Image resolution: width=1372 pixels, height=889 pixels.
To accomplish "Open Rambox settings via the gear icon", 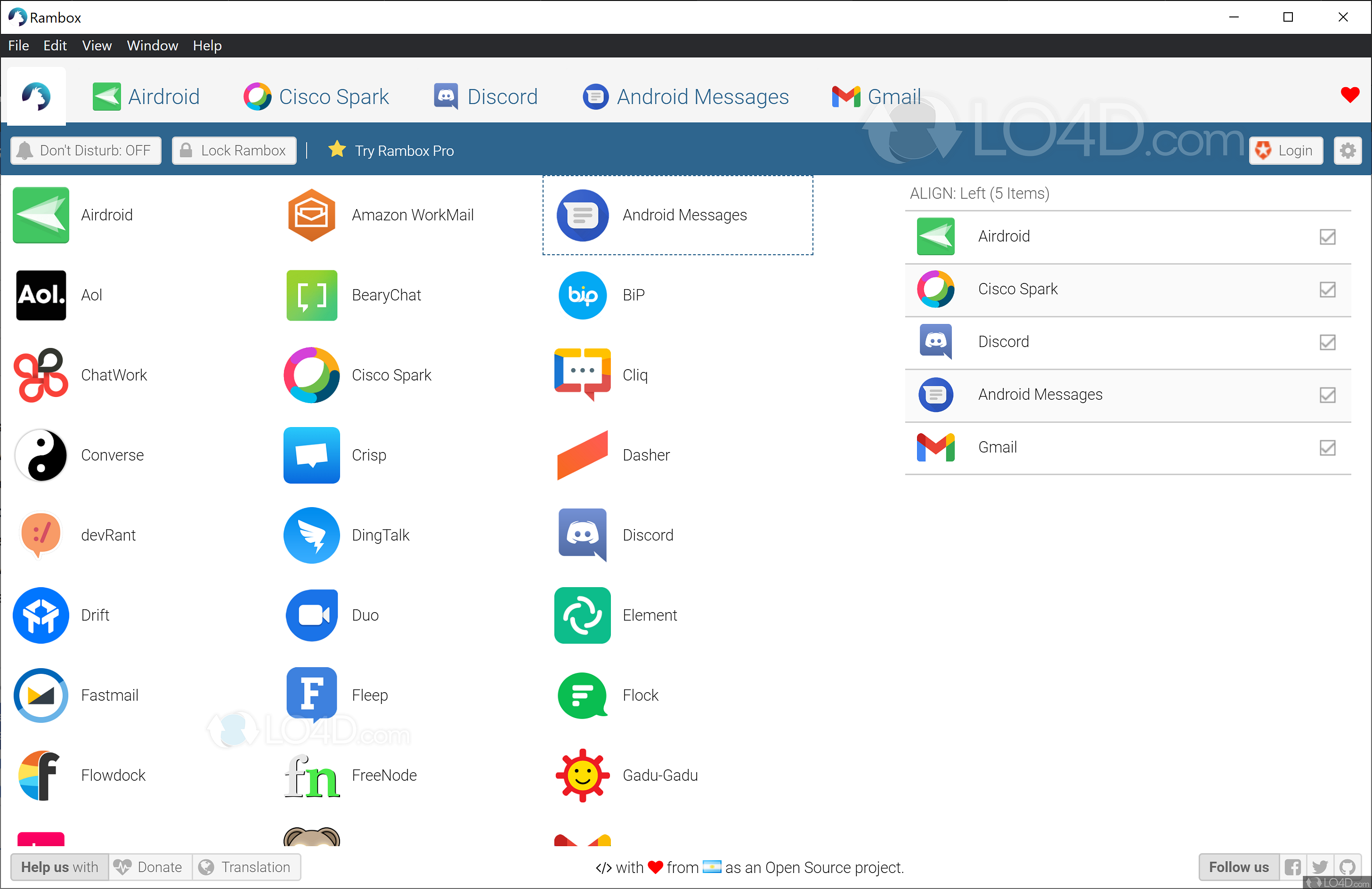I will pos(1348,150).
